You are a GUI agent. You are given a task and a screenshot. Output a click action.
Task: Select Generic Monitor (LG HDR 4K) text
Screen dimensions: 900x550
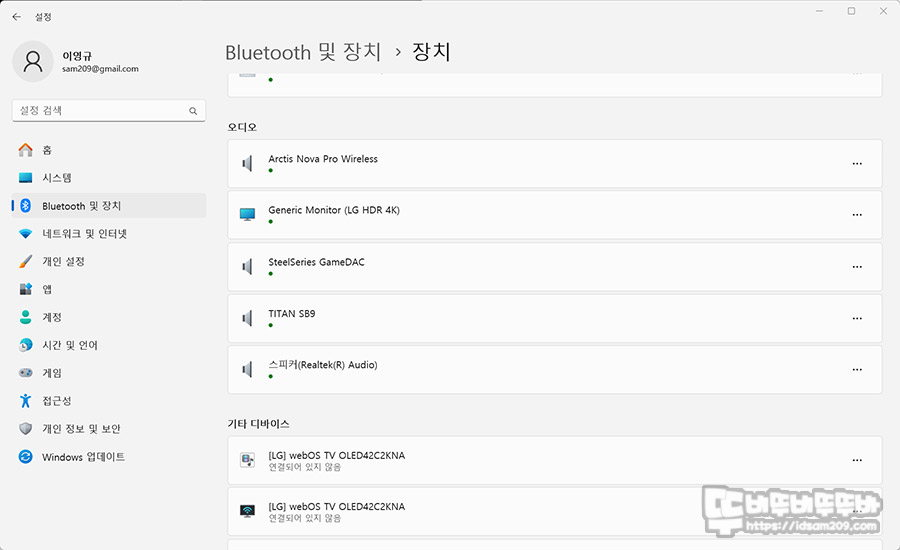pyautogui.click(x=334, y=210)
